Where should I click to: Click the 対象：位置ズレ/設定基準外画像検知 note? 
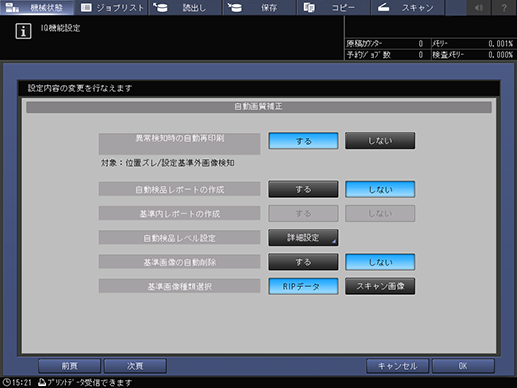pos(168,163)
